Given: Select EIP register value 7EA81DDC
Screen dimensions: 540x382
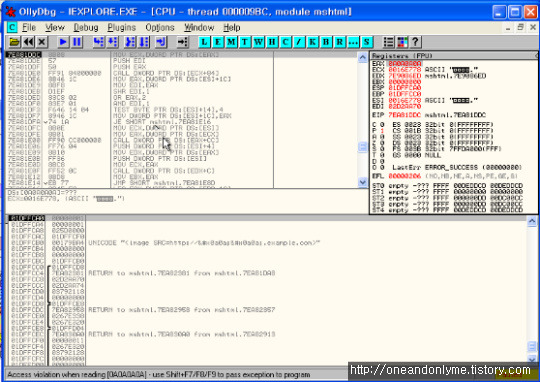Looking at the screenshot, I should point(405,115).
